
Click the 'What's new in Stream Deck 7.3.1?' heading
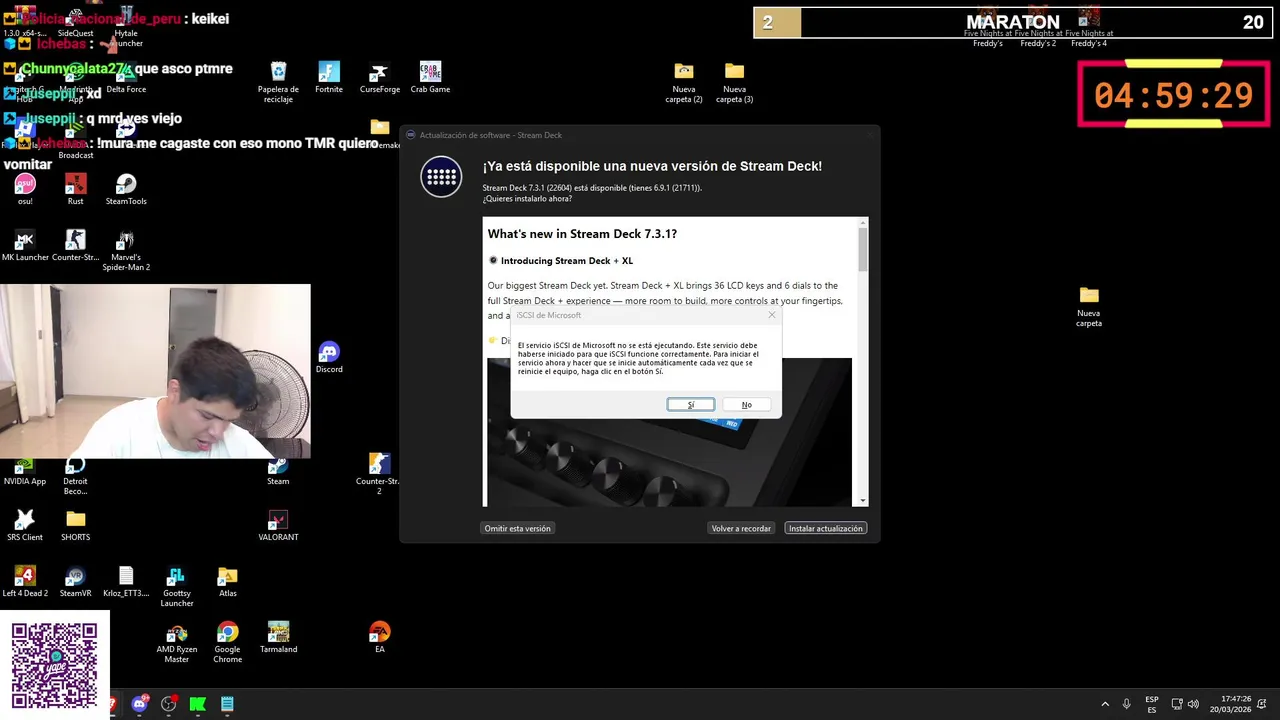582,234
